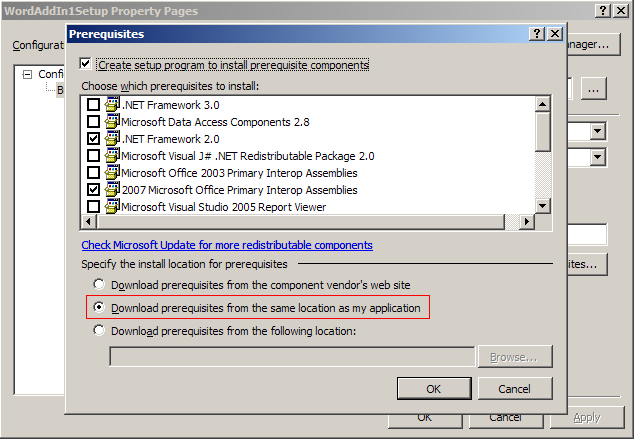Image resolution: width=634 pixels, height=439 pixels.
Task: Open the lower dropdown arrow in Property Pages
Action: click(598, 157)
